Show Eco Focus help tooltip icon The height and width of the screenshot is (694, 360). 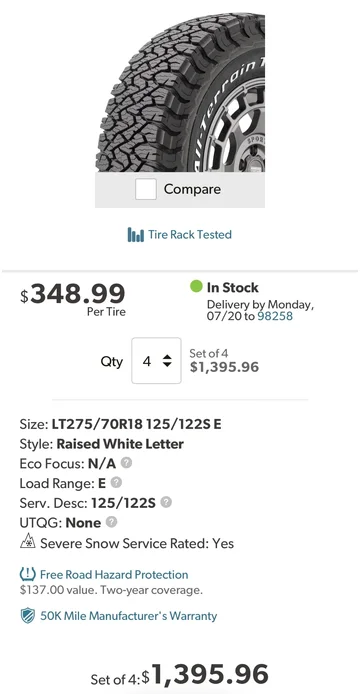[x=126, y=463]
